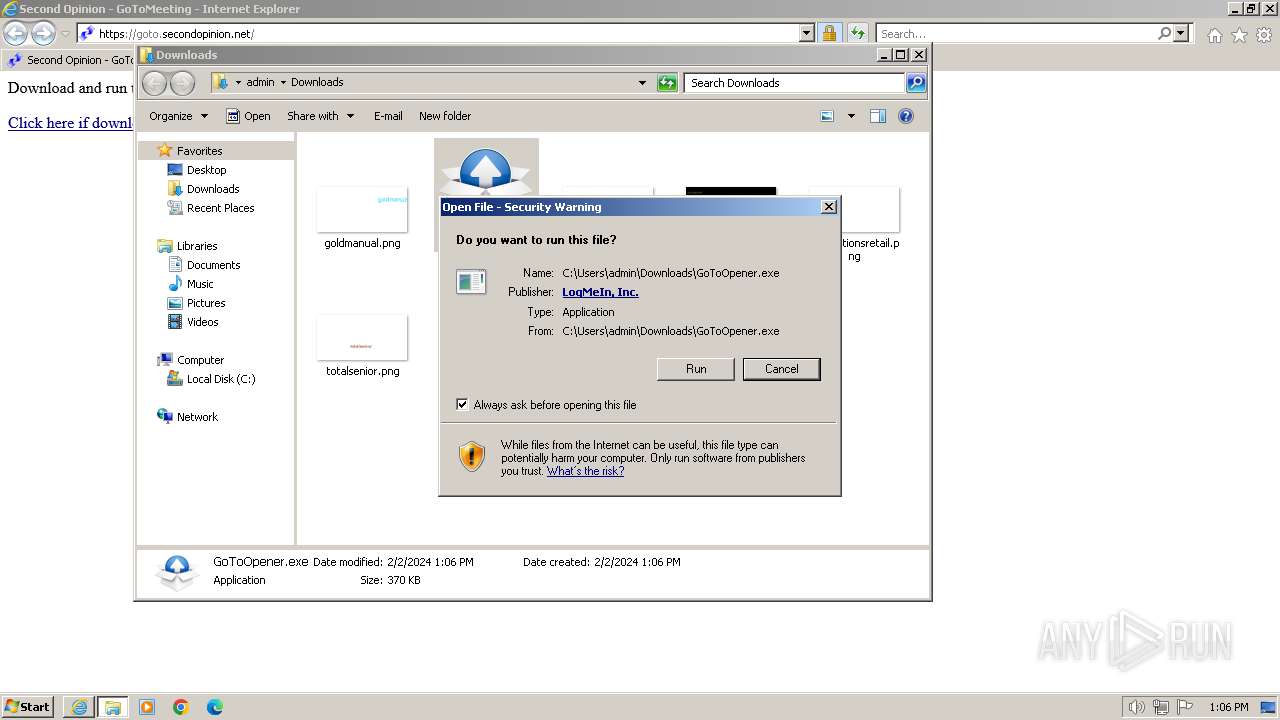The height and width of the screenshot is (720, 1280).
Task: Go to the IE home page icon
Action: [1214, 35]
